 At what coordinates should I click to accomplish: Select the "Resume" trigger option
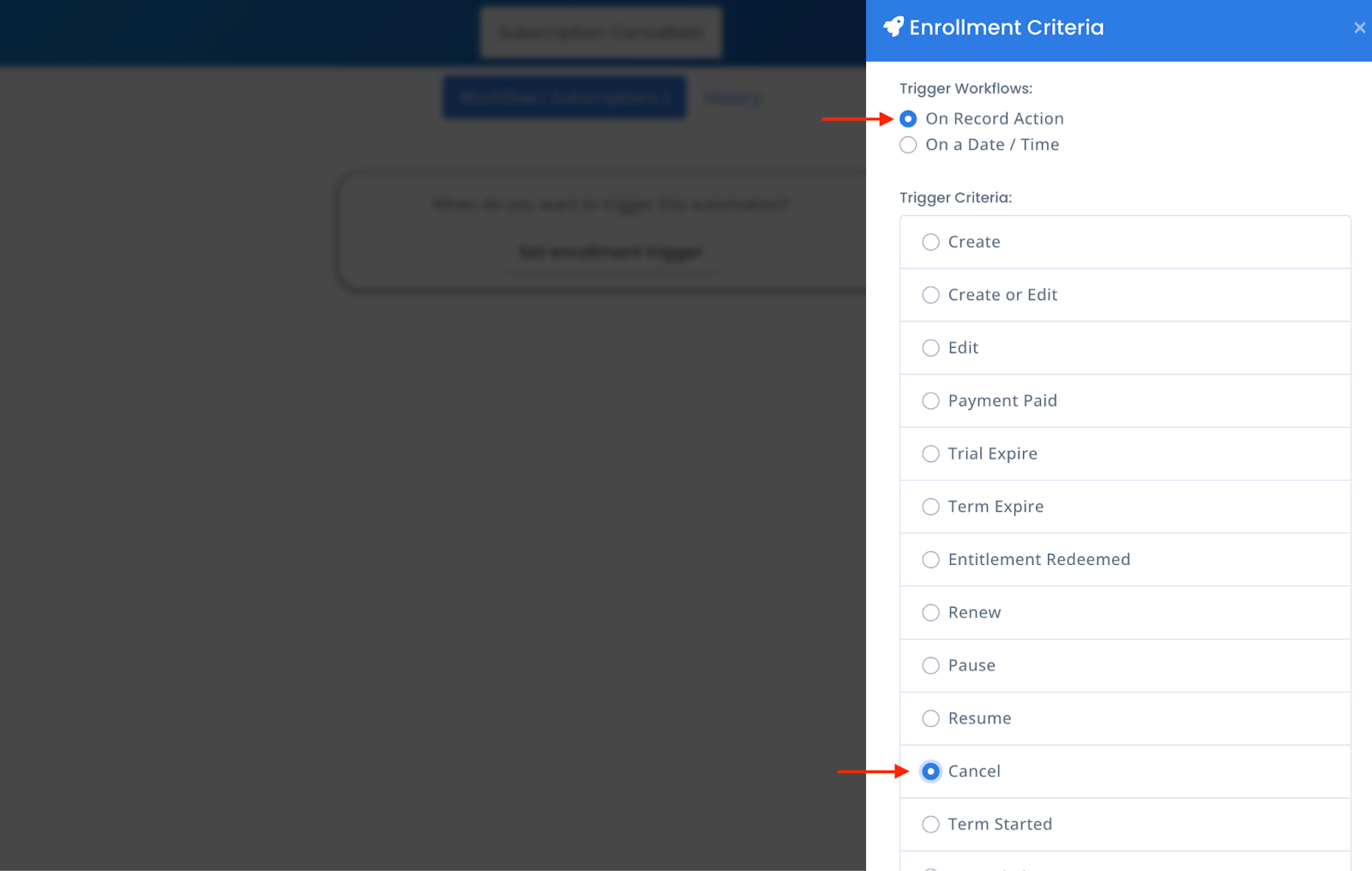point(930,718)
